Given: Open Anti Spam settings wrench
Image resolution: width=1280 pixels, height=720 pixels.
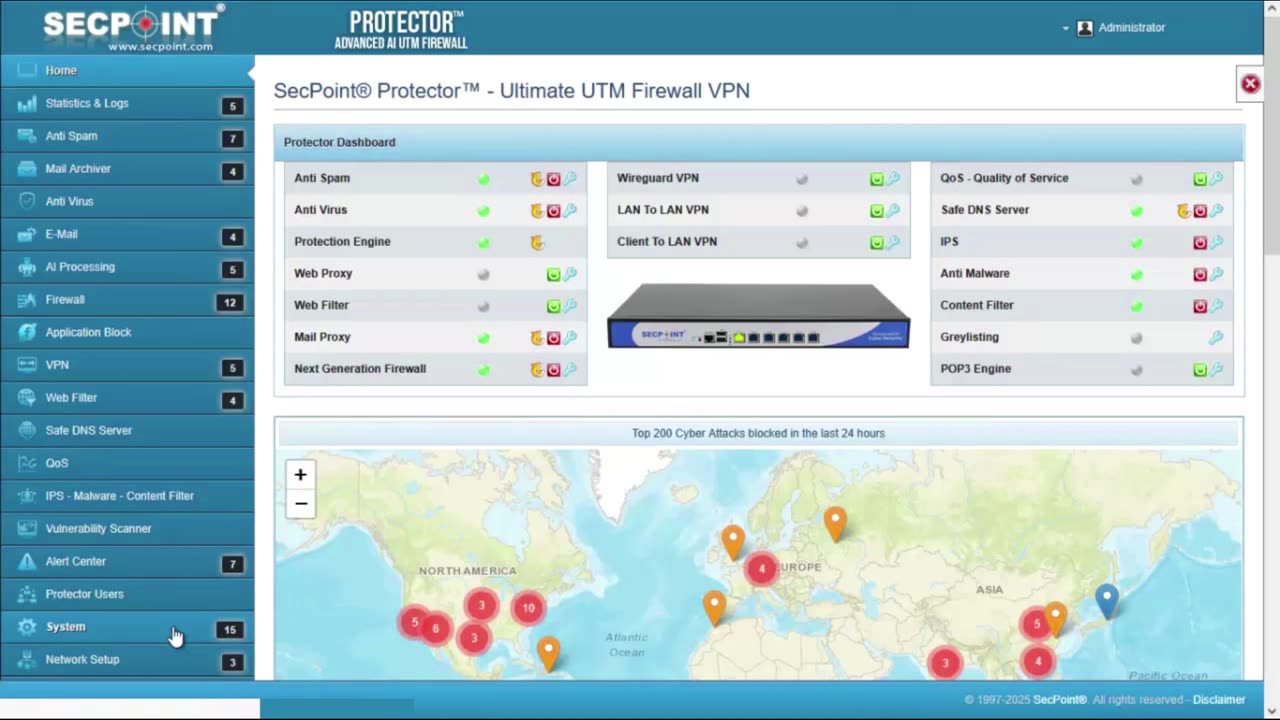Looking at the screenshot, I should click(x=570, y=179).
